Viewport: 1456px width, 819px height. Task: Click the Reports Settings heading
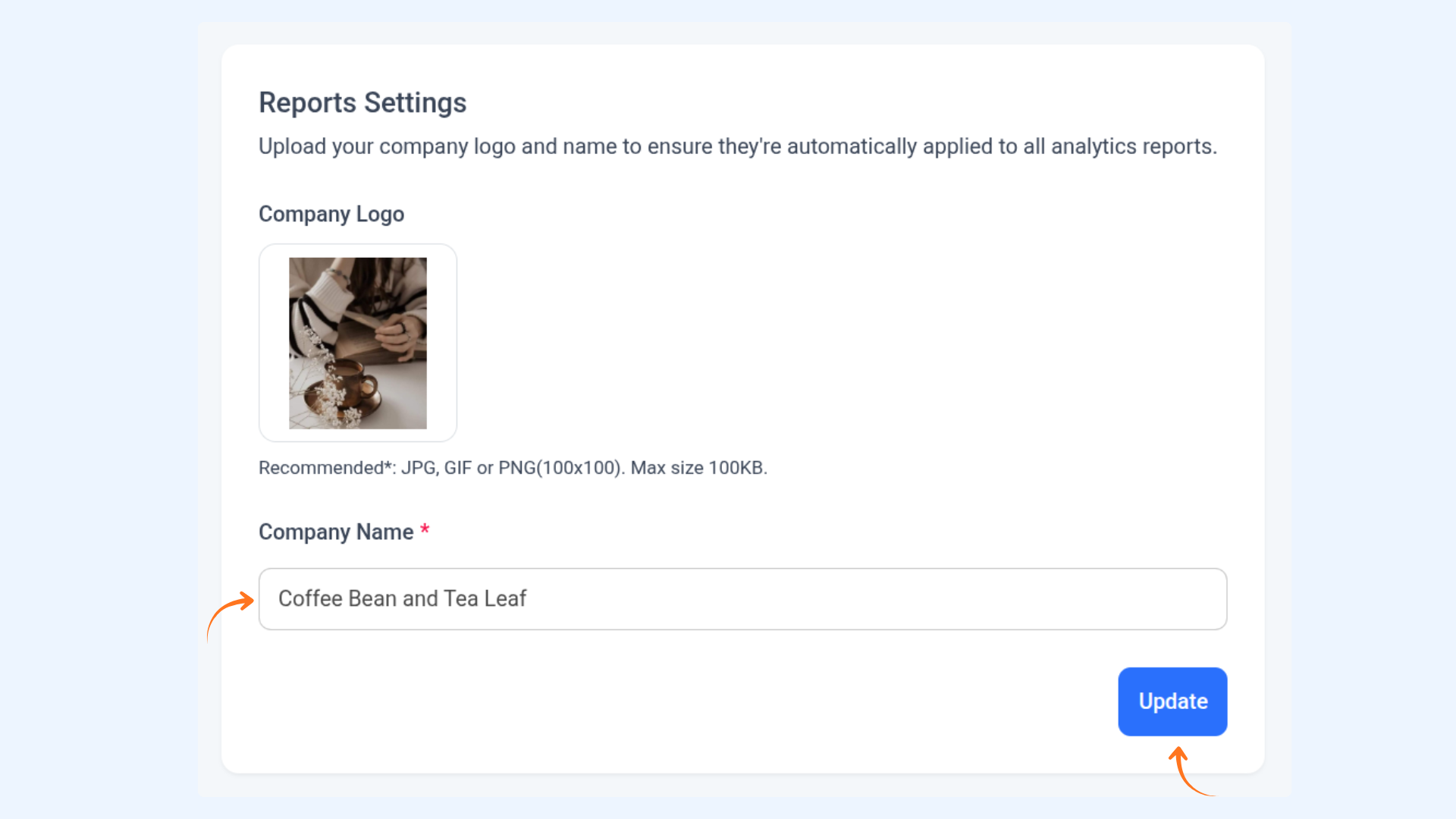[x=362, y=103]
